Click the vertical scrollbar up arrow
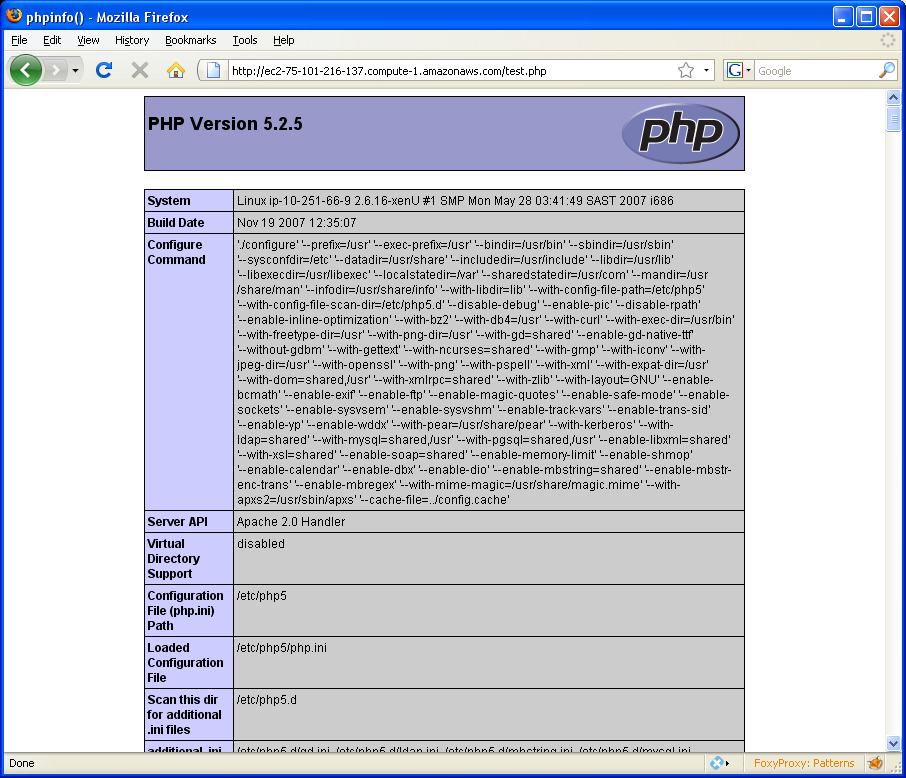Image resolution: width=906 pixels, height=778 pixels. point(893,97)
